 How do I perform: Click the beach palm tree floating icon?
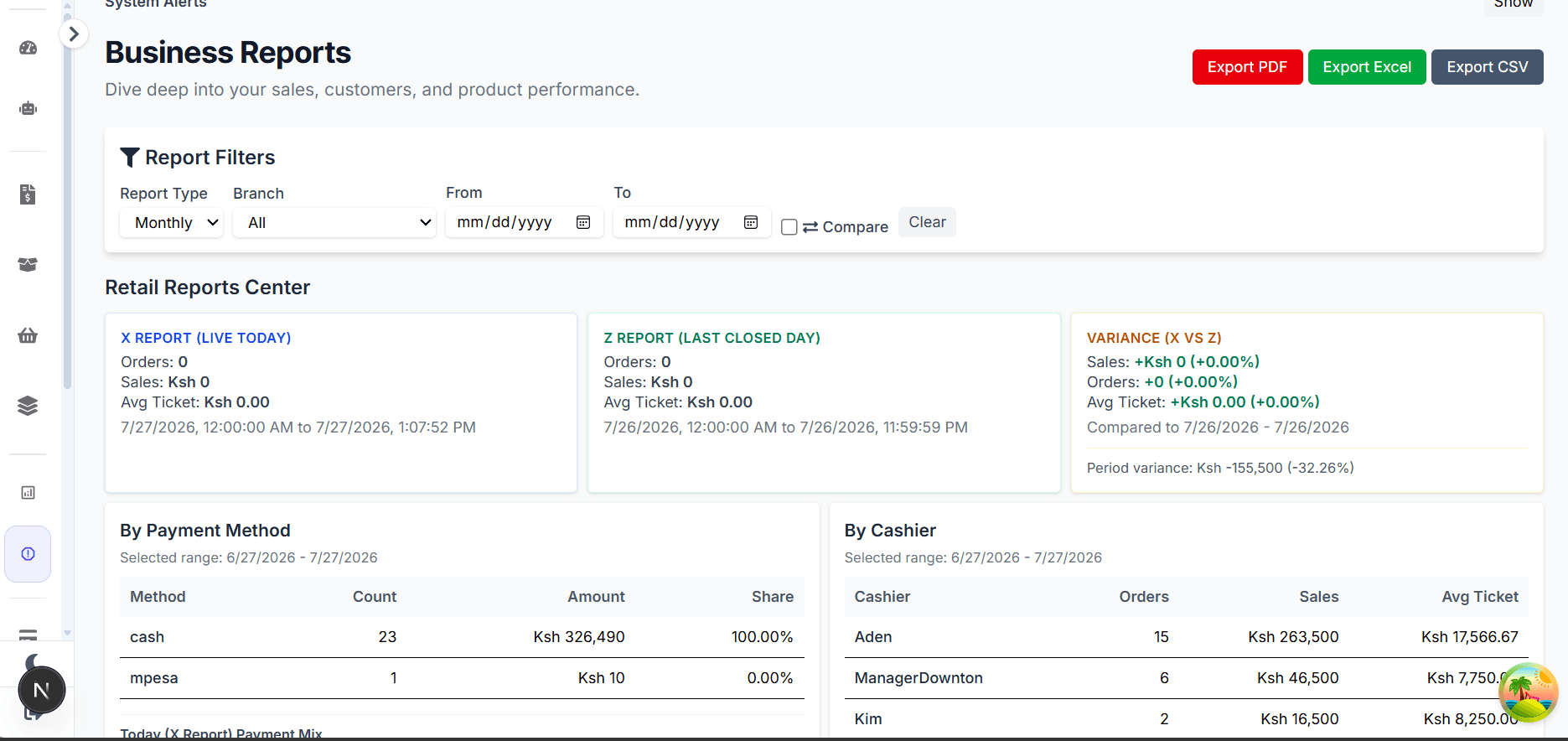click(x=1528, y=692)
